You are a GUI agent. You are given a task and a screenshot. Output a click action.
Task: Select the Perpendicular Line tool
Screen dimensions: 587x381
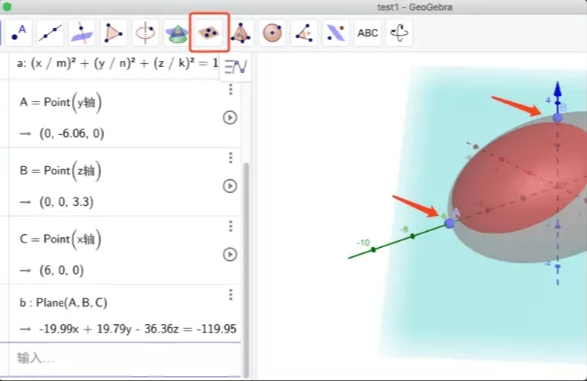point(82,33)
